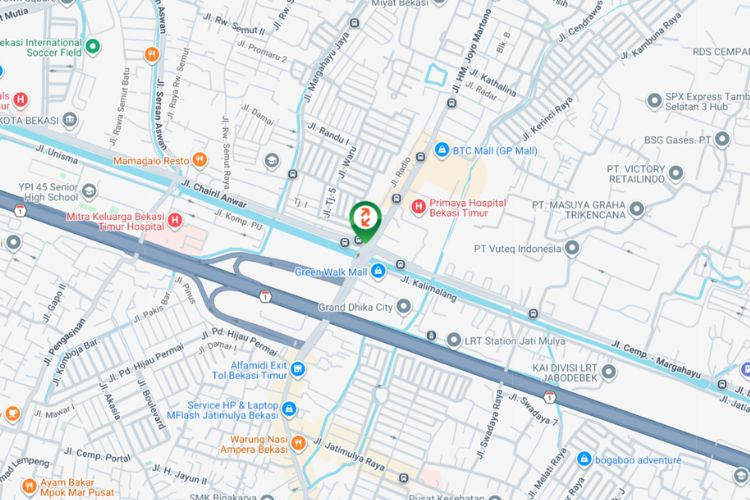Click the KAI DIVISI LRT JABODEBEK pin
The width and height of the screenshot is (750, 500).
point(608,372)
